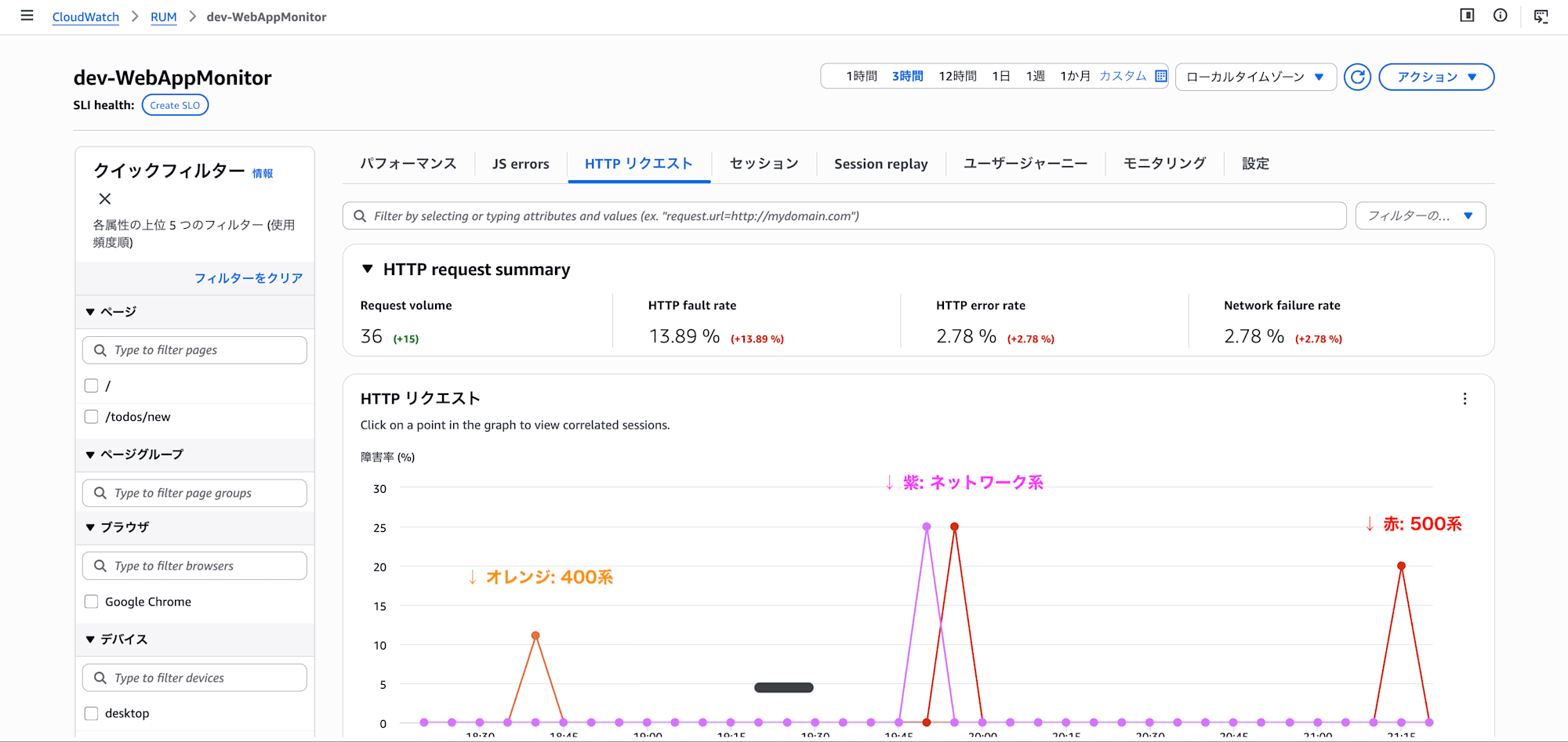Collapse the HTTP request summary section
1568x742 pixels.
tap(367, 270)
